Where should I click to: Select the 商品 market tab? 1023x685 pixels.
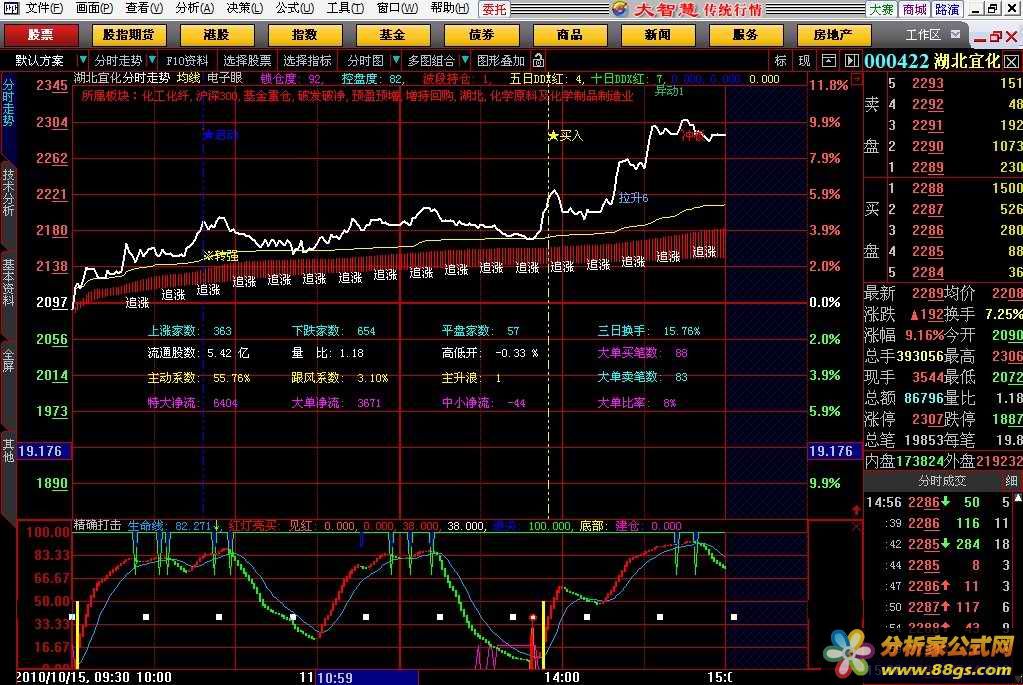click(x=570, y=35)
